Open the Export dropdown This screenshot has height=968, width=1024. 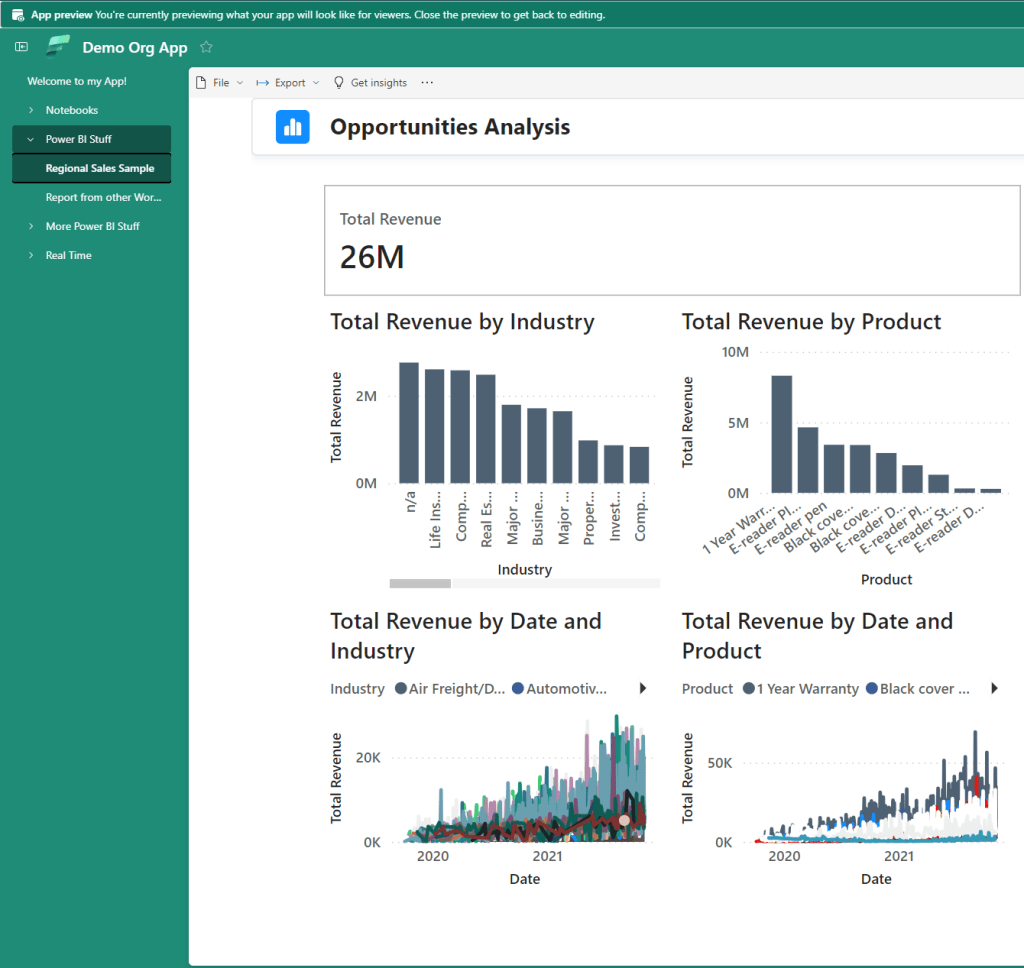pyautogui.click(x=288, y=83)
